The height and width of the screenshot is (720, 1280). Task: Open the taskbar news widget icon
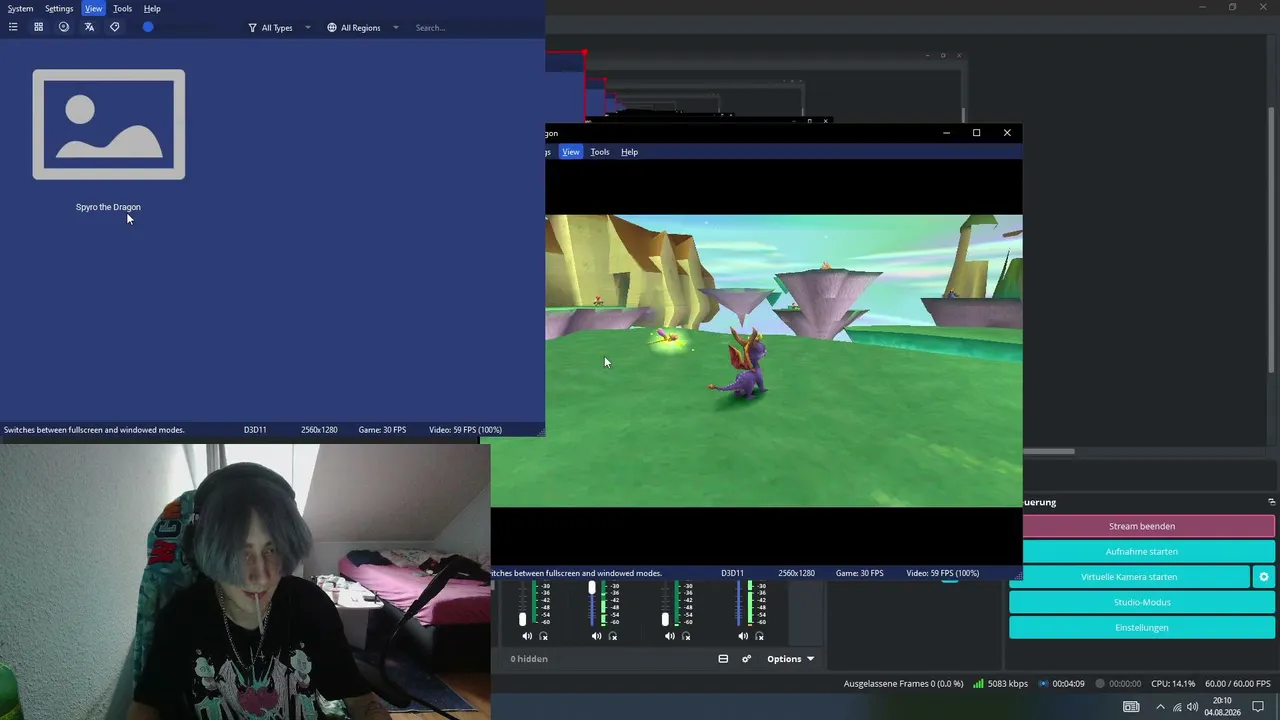pyautogui.click(x=1131, y=707)
